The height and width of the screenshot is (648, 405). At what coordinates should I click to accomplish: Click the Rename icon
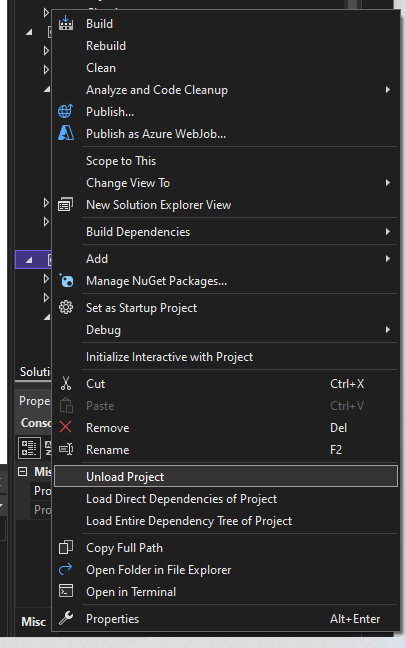[x=66, y=449]
